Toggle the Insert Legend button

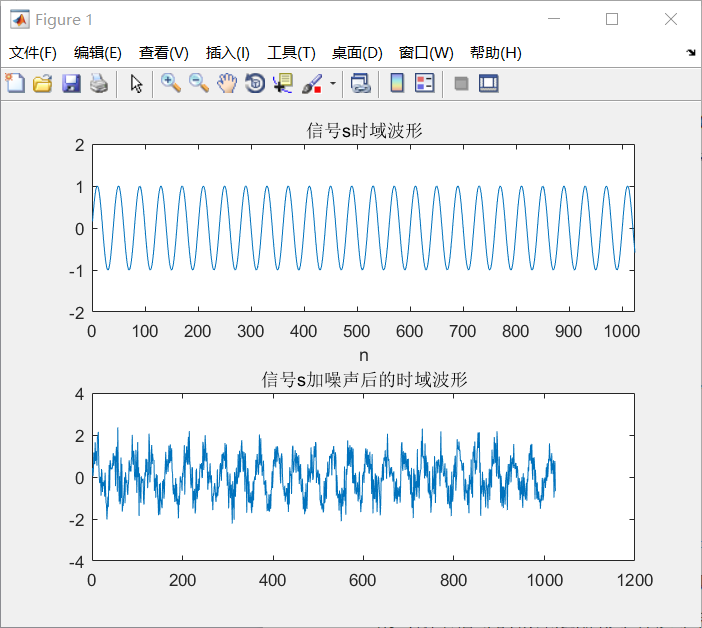click(x=425, y=84)
